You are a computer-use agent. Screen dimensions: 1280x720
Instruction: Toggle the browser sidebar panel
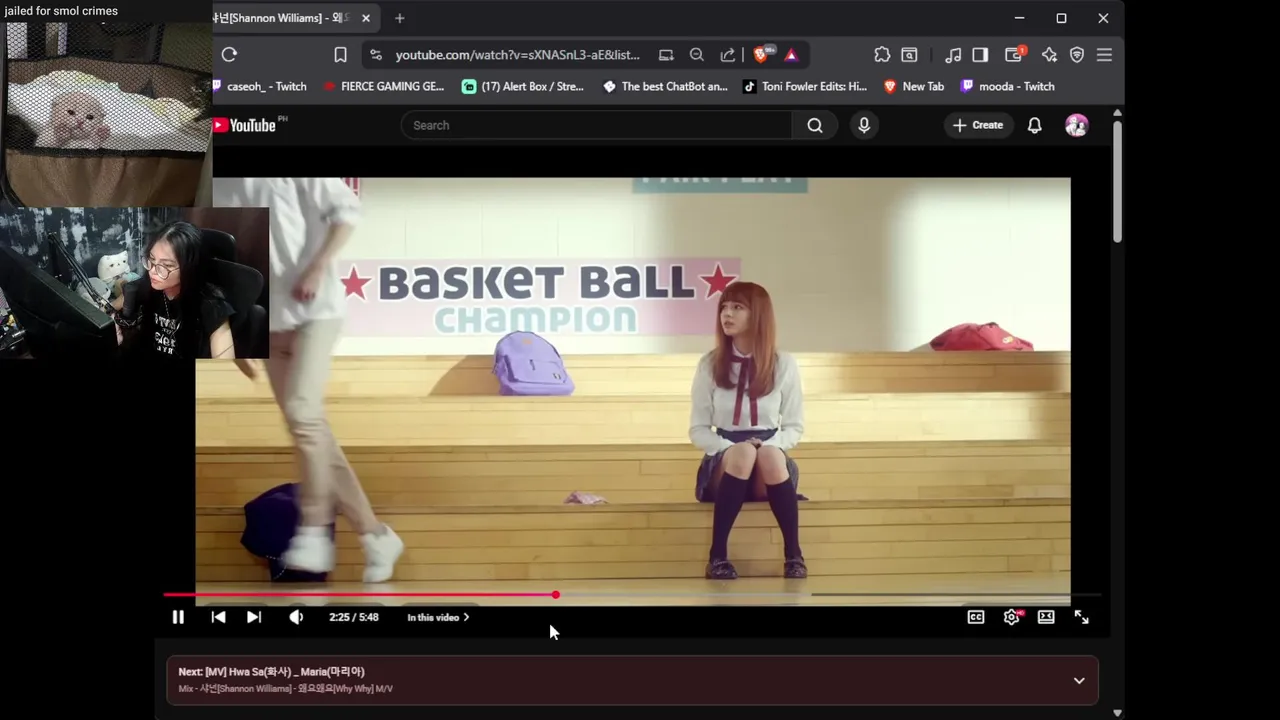[981, 55]
